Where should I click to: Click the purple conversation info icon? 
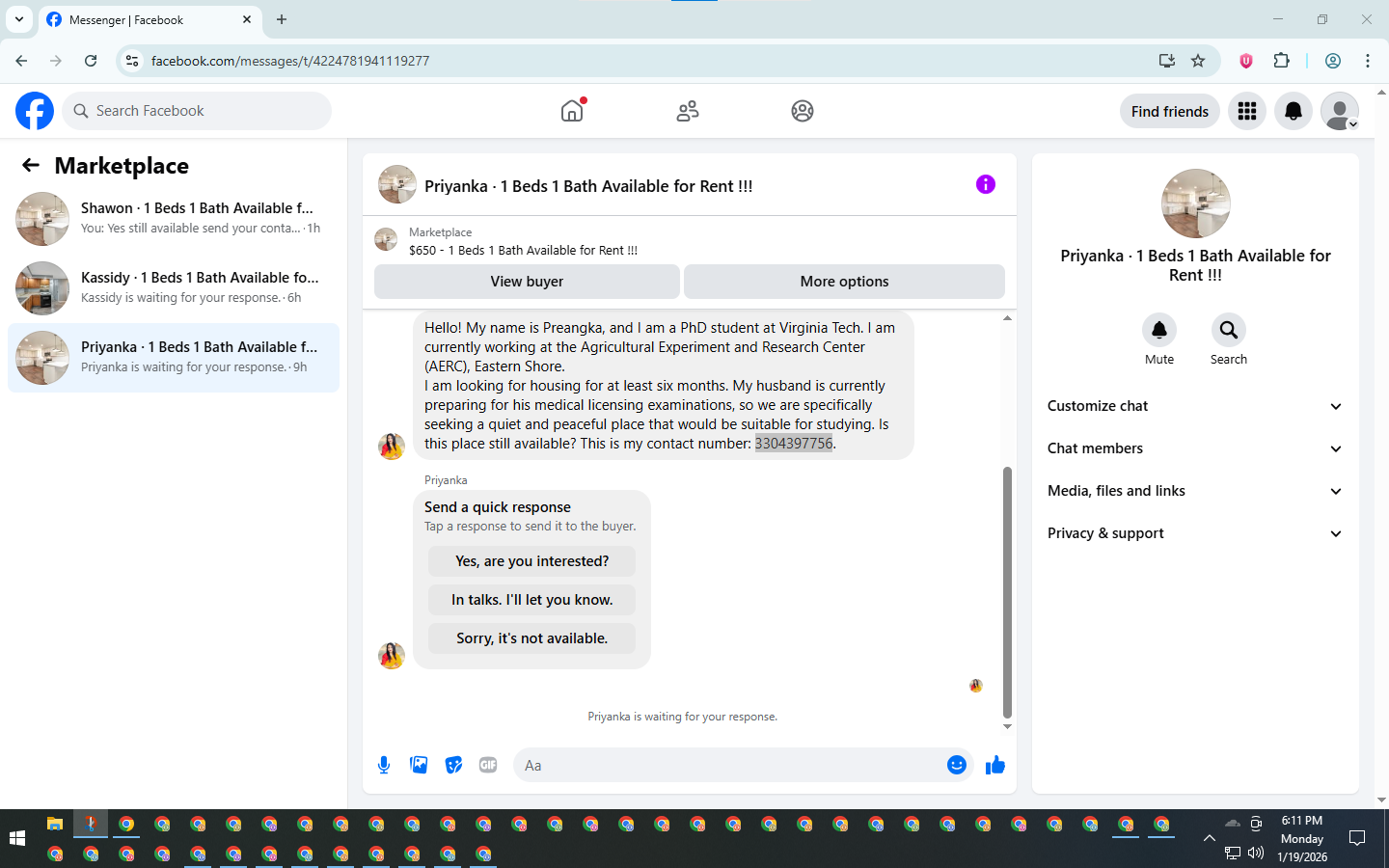tap(985, 184)
